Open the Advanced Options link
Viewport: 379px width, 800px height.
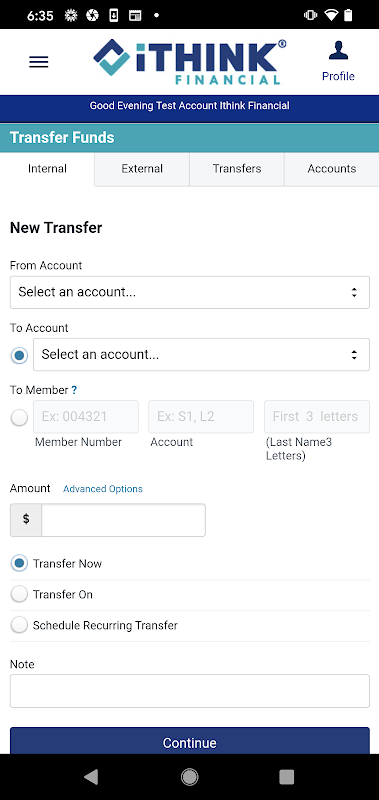103,489
